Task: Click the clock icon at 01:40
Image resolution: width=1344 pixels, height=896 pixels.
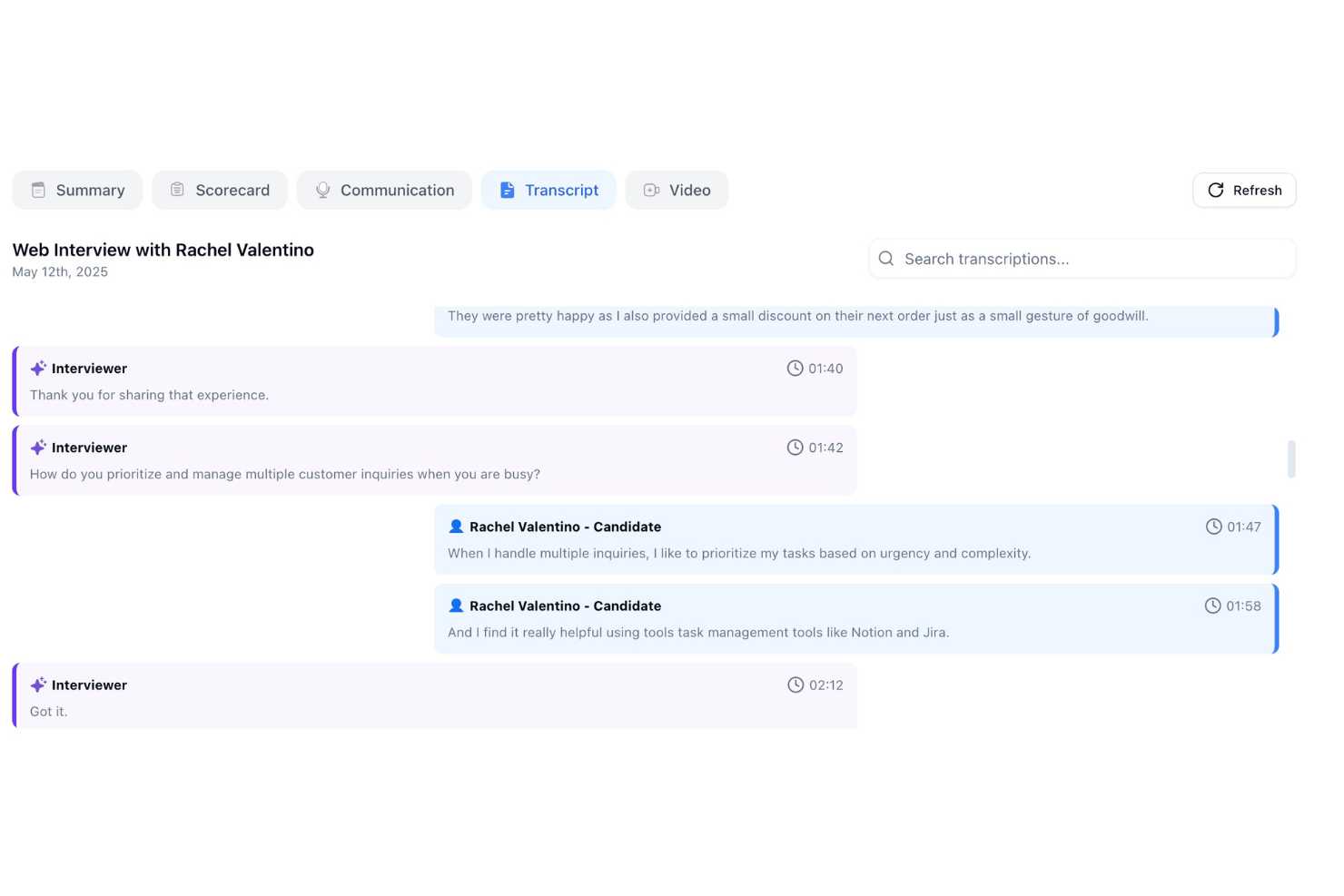Action: pos(795,368)
